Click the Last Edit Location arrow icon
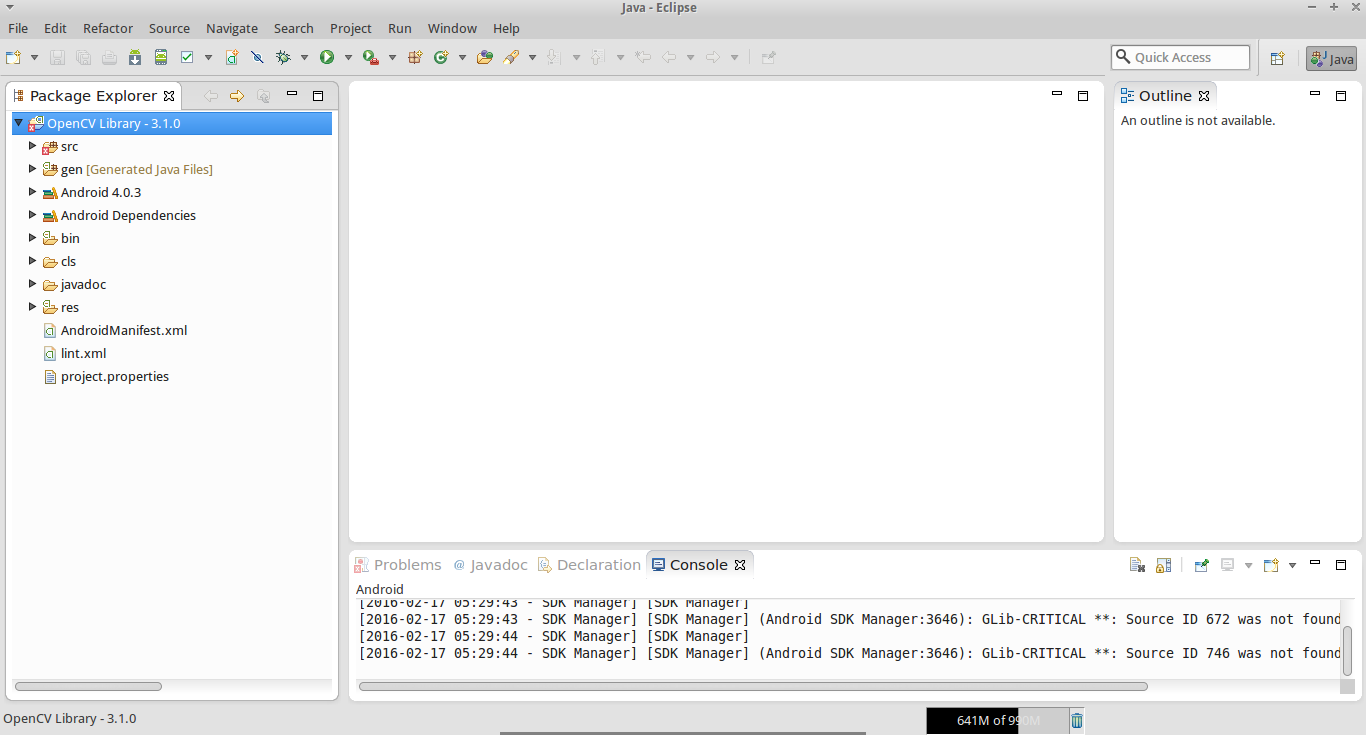 [x=643, y=57]
